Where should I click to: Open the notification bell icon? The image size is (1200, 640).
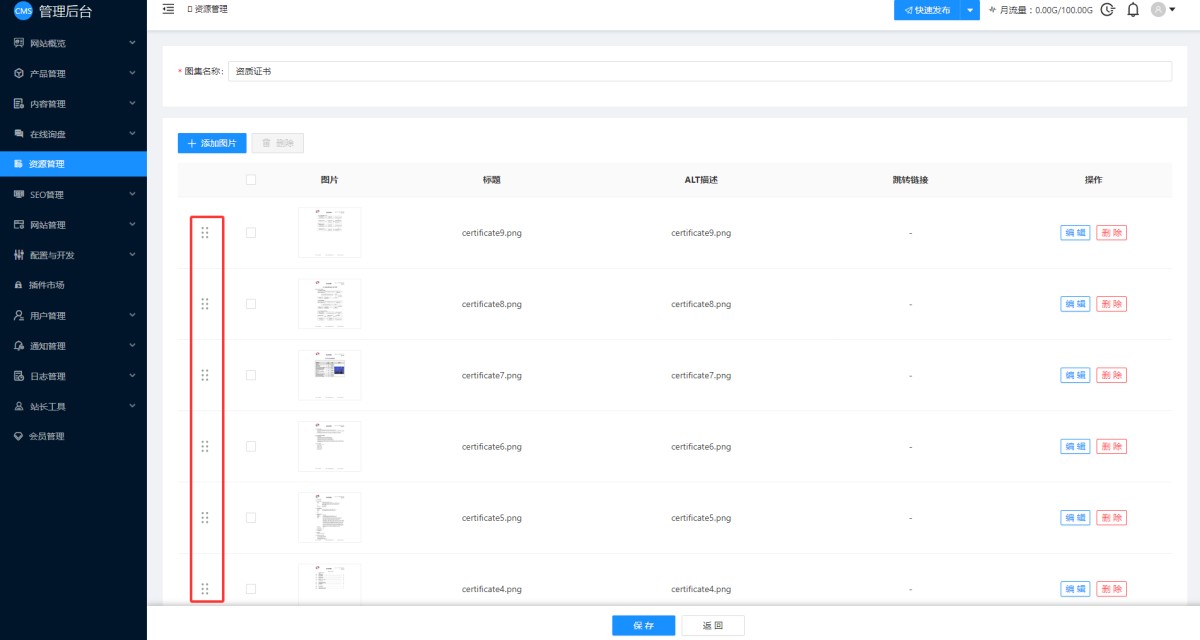point(1133,10)
